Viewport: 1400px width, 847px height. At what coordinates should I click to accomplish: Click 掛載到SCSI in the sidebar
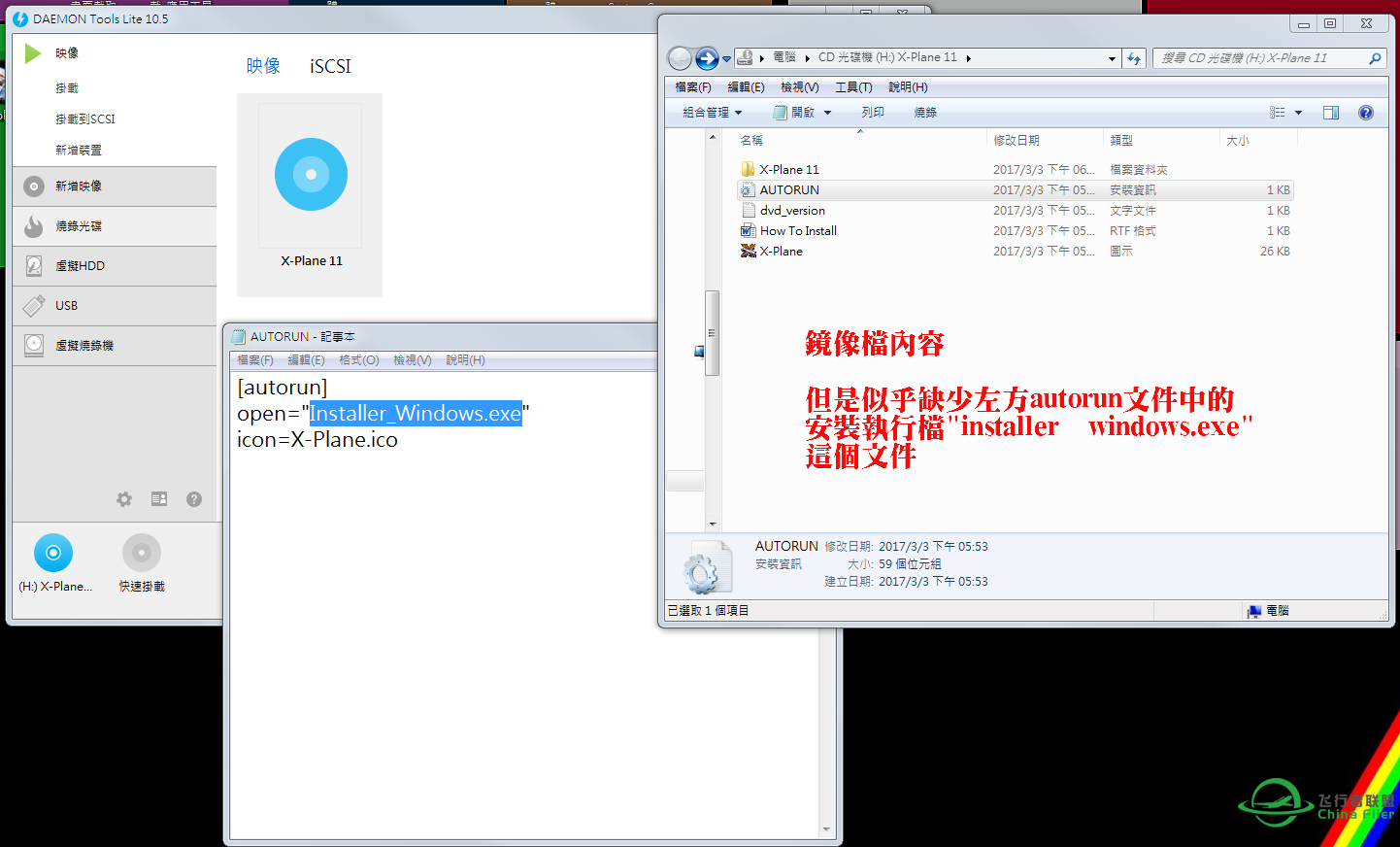[85, 119]
